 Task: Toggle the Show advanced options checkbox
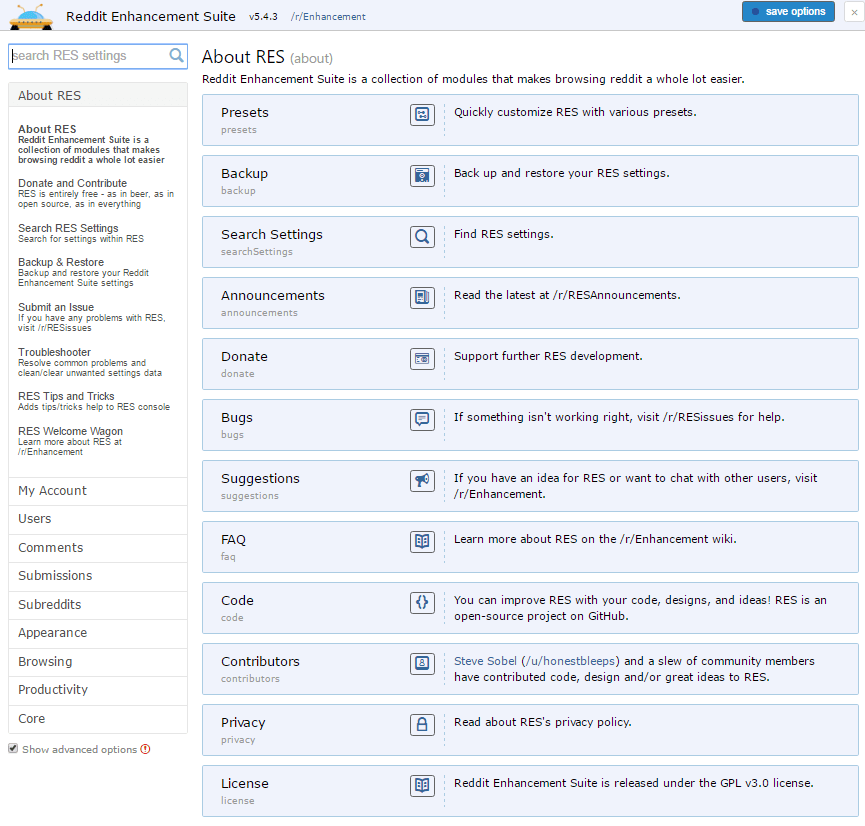(x=12, y=747)
